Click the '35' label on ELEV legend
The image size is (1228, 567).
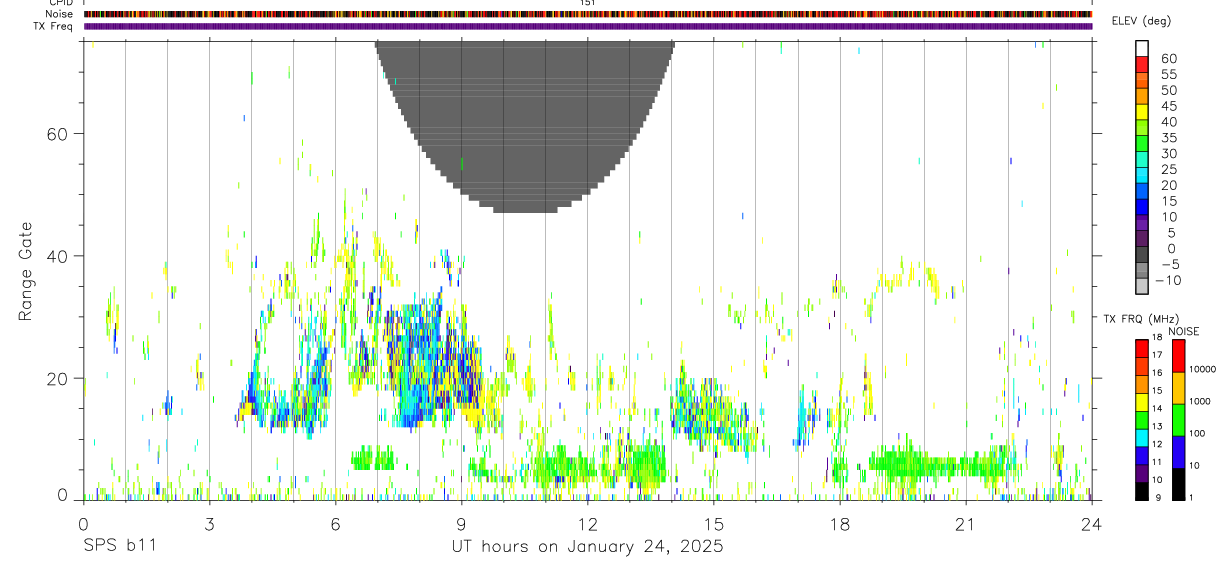tap(1168, 137)
